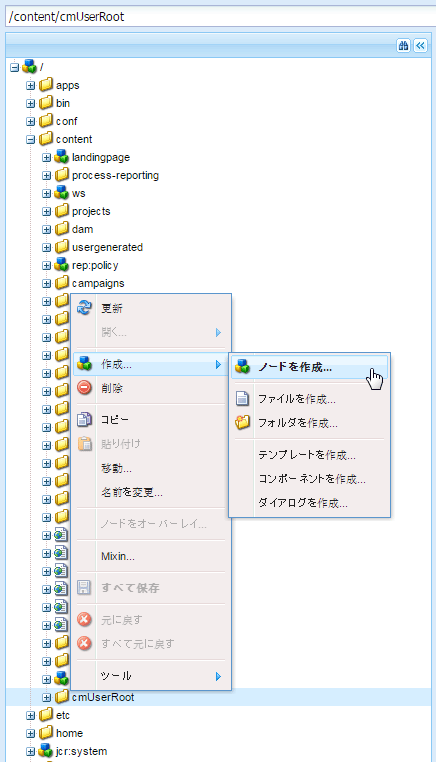Viewport: 436px width, 762px height.
Task: Expand the conf folder
Action: (x=31, y=121)
